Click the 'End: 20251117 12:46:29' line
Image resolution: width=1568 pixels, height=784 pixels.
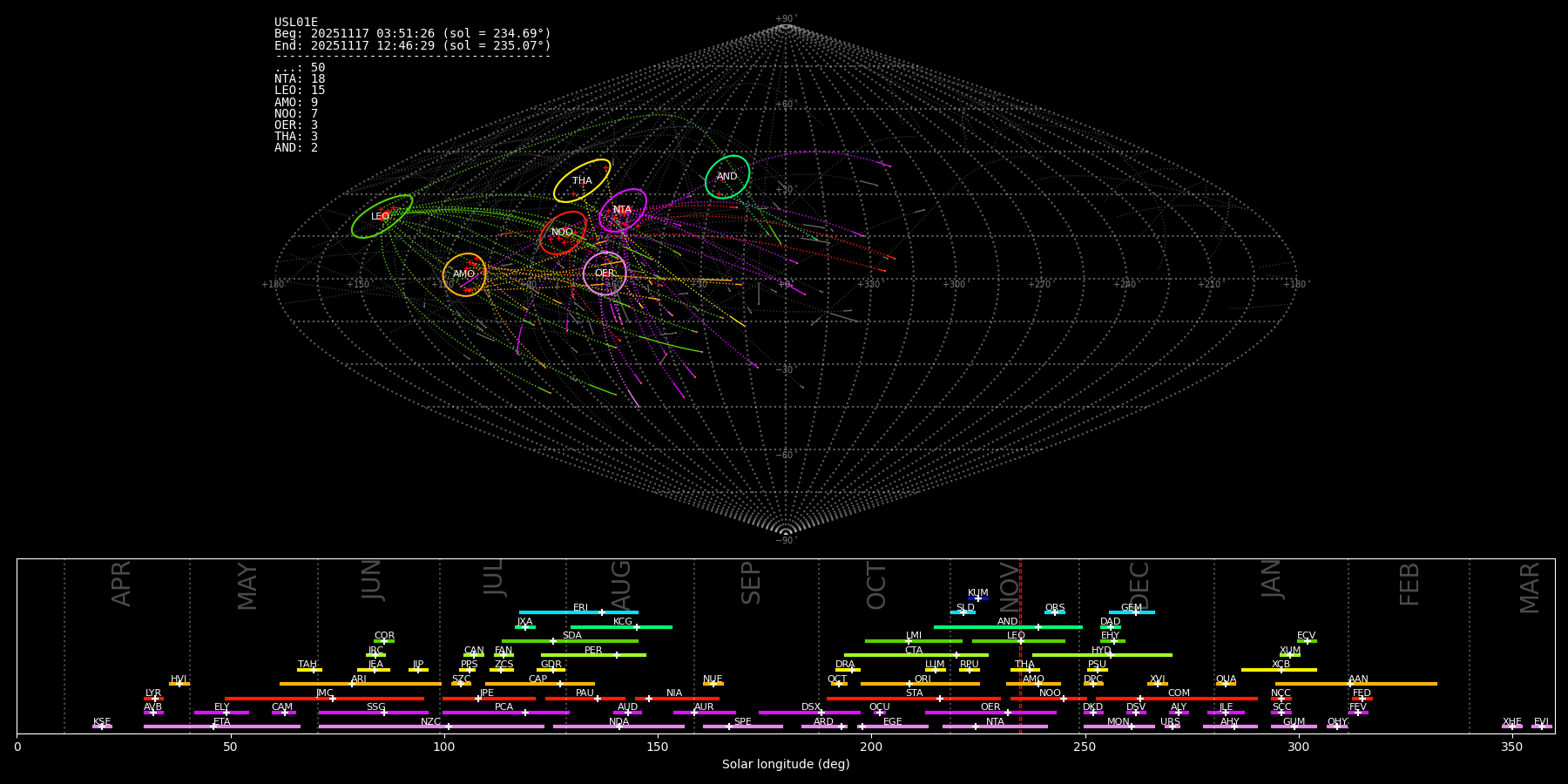413,45
